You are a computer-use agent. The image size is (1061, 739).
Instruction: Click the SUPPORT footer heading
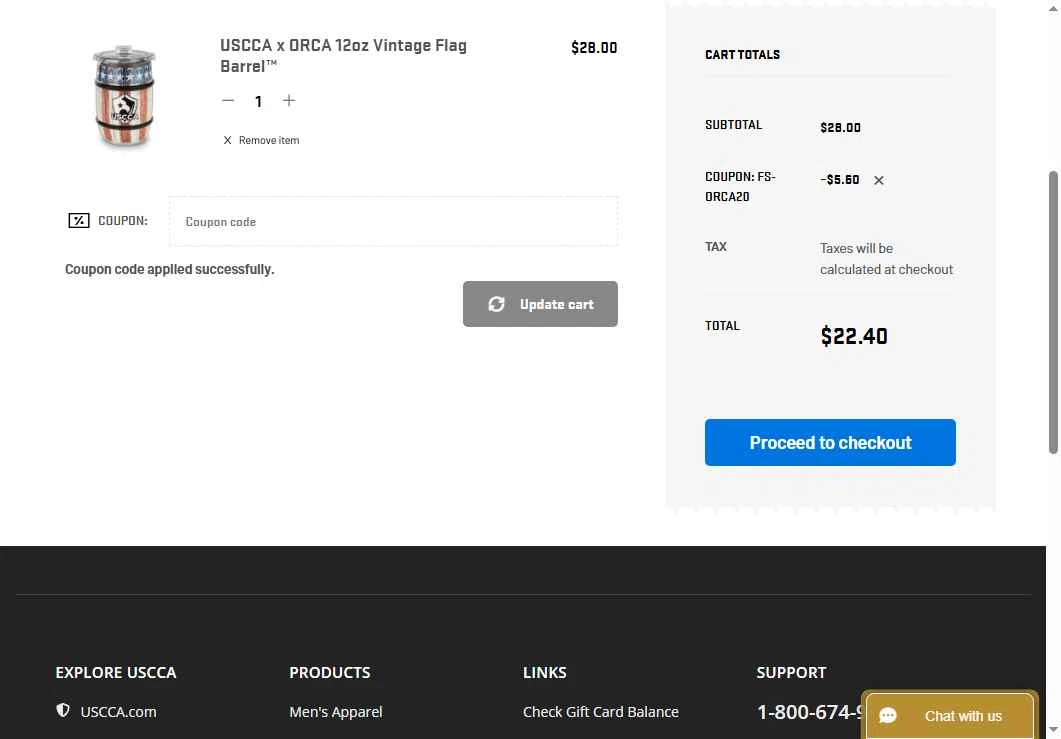pos(791,673)
